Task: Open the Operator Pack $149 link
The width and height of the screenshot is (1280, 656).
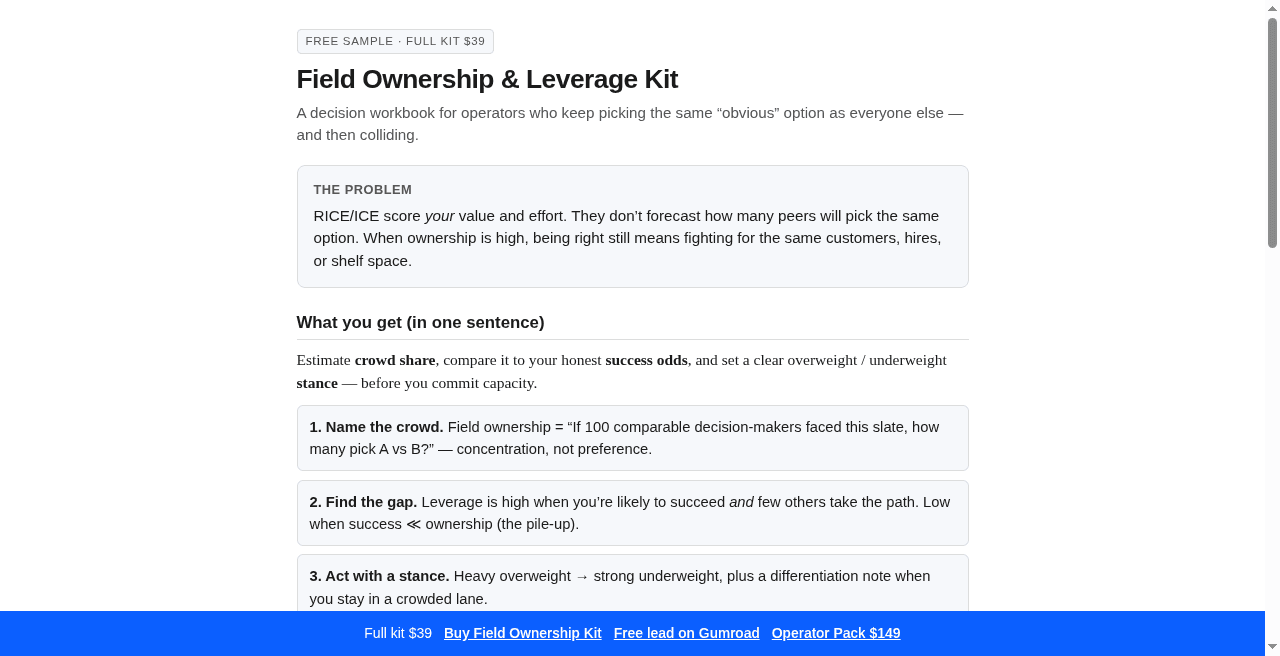Action: pos(836,633)
